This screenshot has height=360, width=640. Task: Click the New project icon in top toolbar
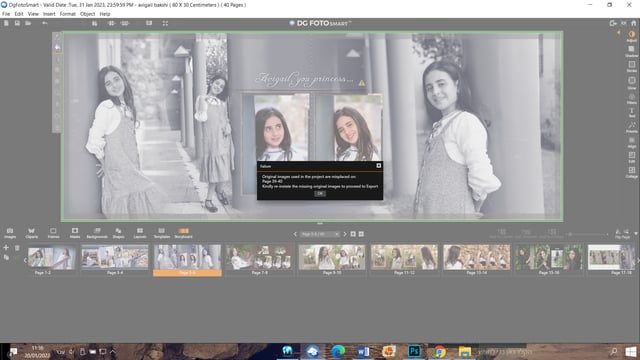pos(6,23)
